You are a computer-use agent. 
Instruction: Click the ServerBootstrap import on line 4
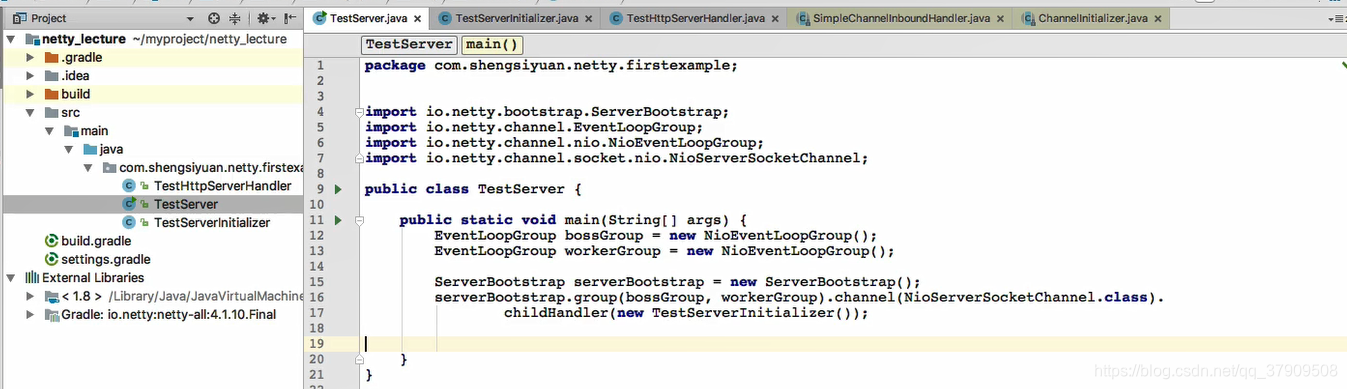click(x=547, y=112)
